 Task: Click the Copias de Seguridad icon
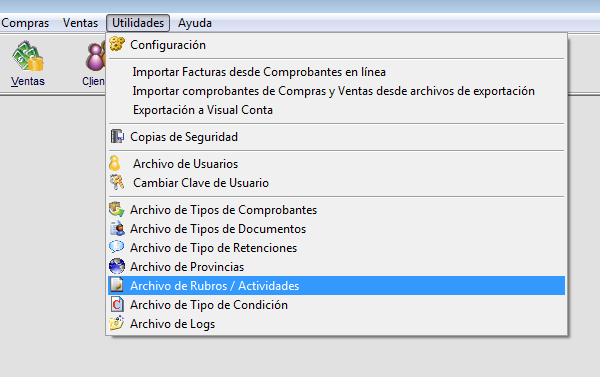click(117, 136)
